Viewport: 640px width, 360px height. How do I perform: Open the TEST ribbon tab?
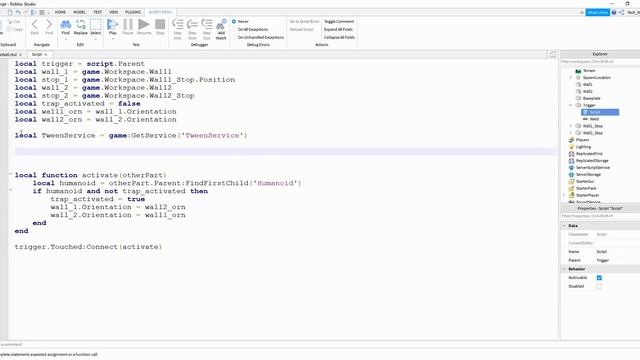(98, 12)
